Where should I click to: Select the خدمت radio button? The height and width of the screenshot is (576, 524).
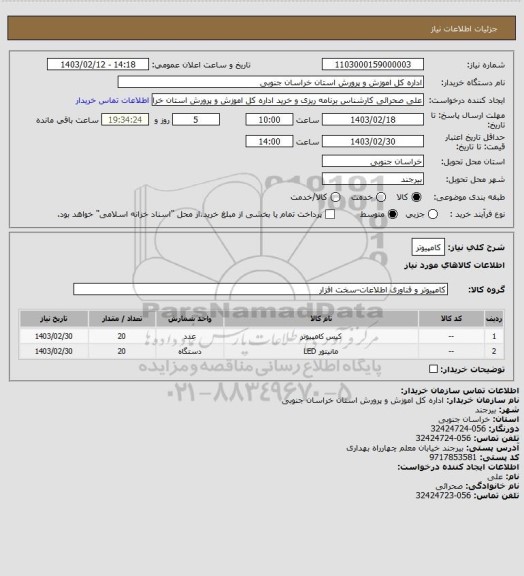(381, 197)
